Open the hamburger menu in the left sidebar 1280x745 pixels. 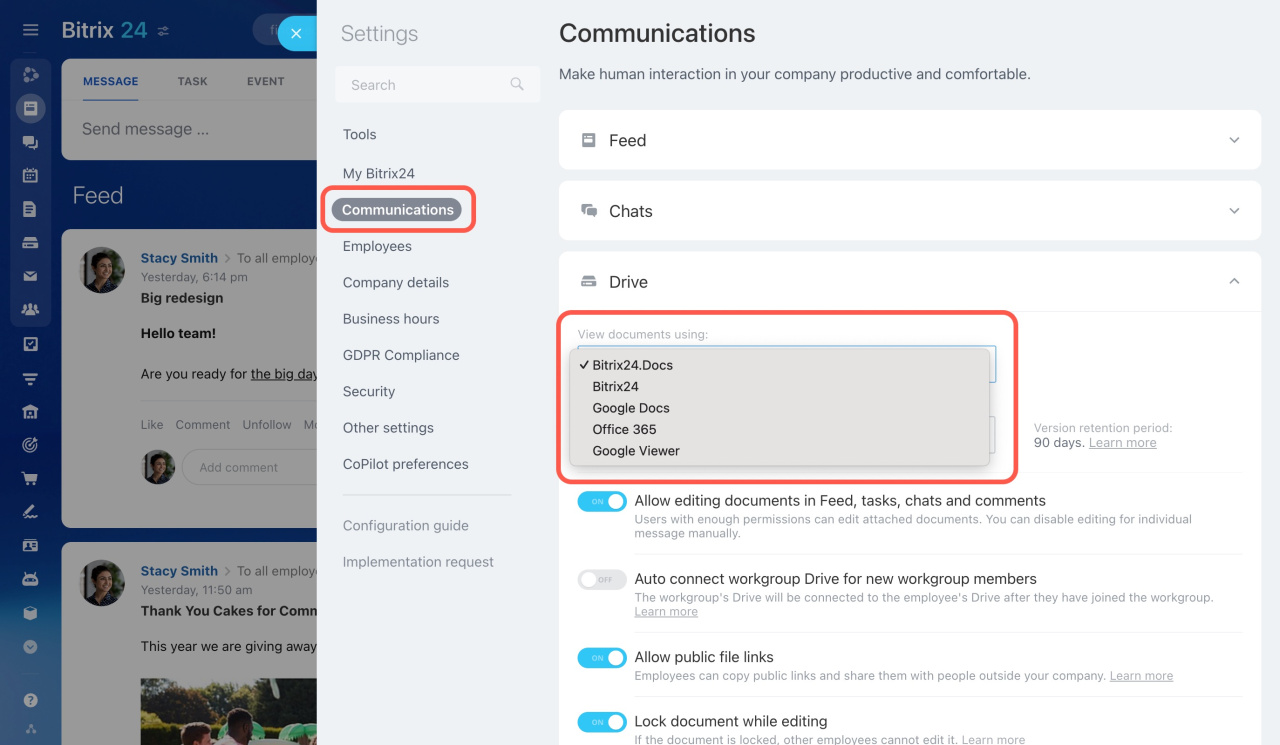(x=30, y=30)
